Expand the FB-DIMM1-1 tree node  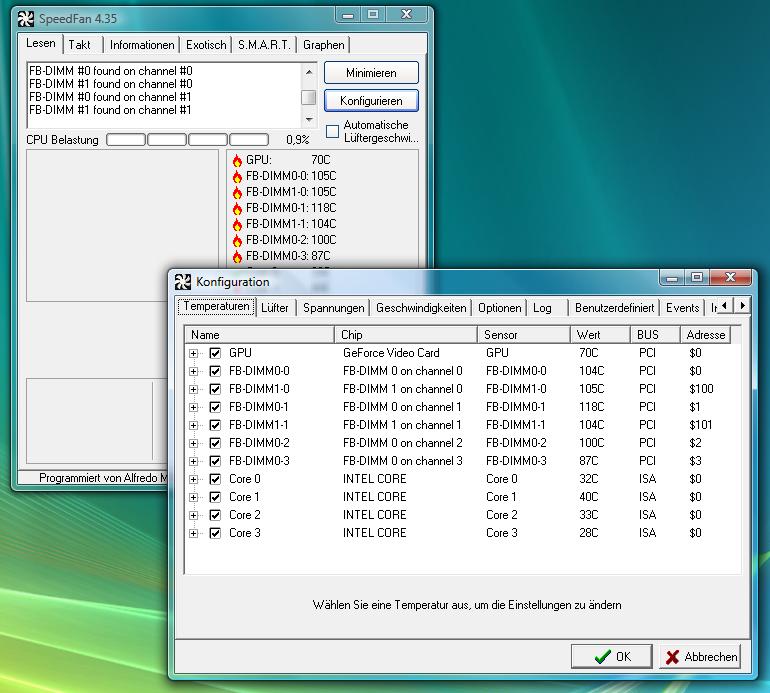[x=193, y=425]
